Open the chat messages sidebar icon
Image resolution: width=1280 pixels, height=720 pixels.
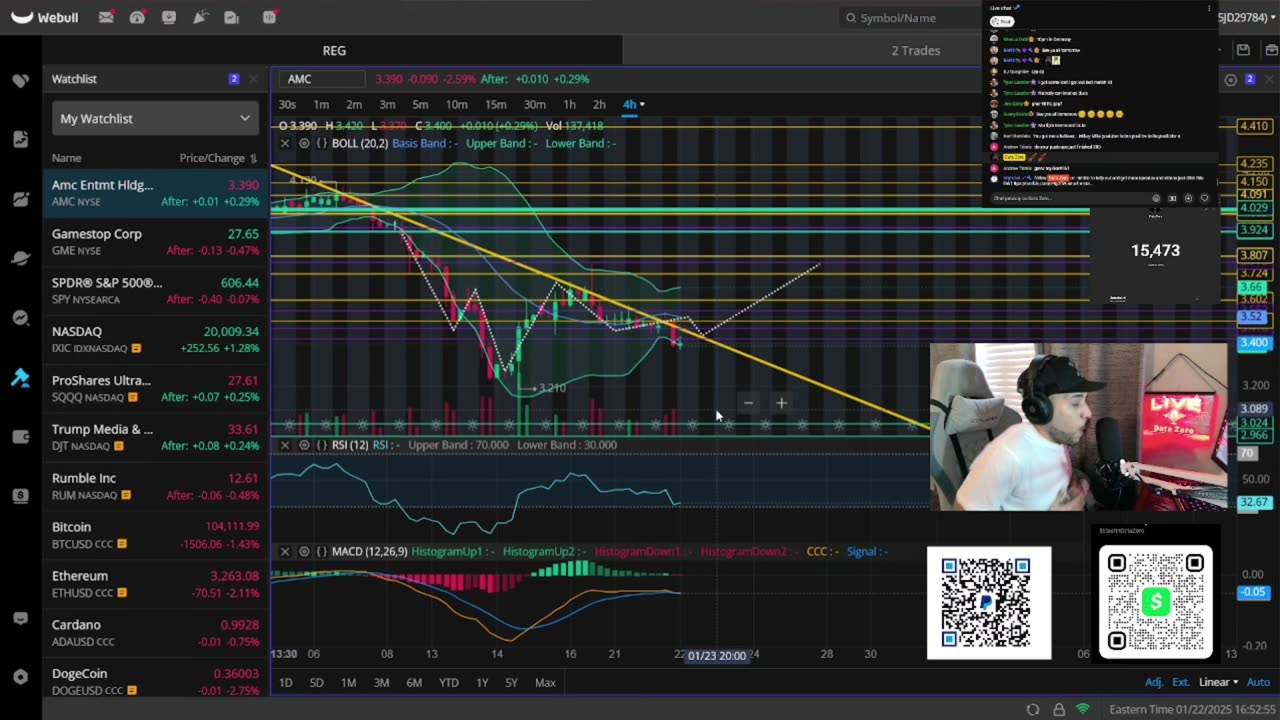click(x=20, y=618)
